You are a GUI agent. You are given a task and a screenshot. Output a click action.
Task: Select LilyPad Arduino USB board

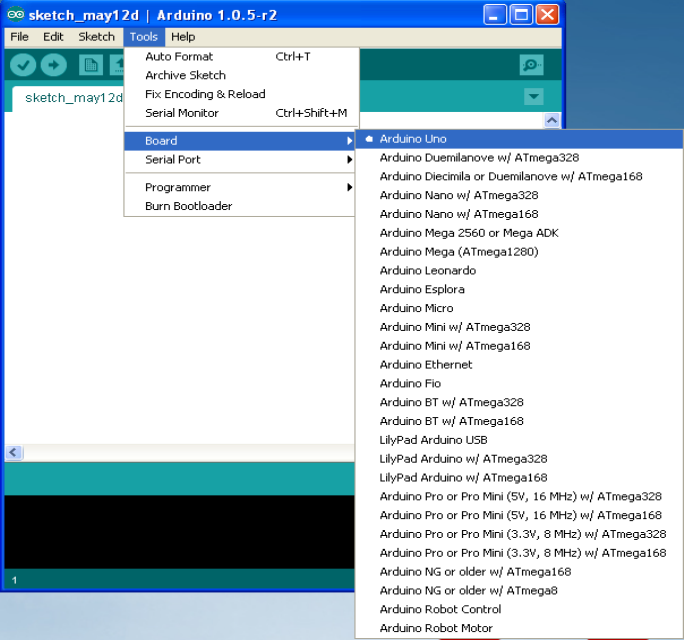click(x=519, y=440)
